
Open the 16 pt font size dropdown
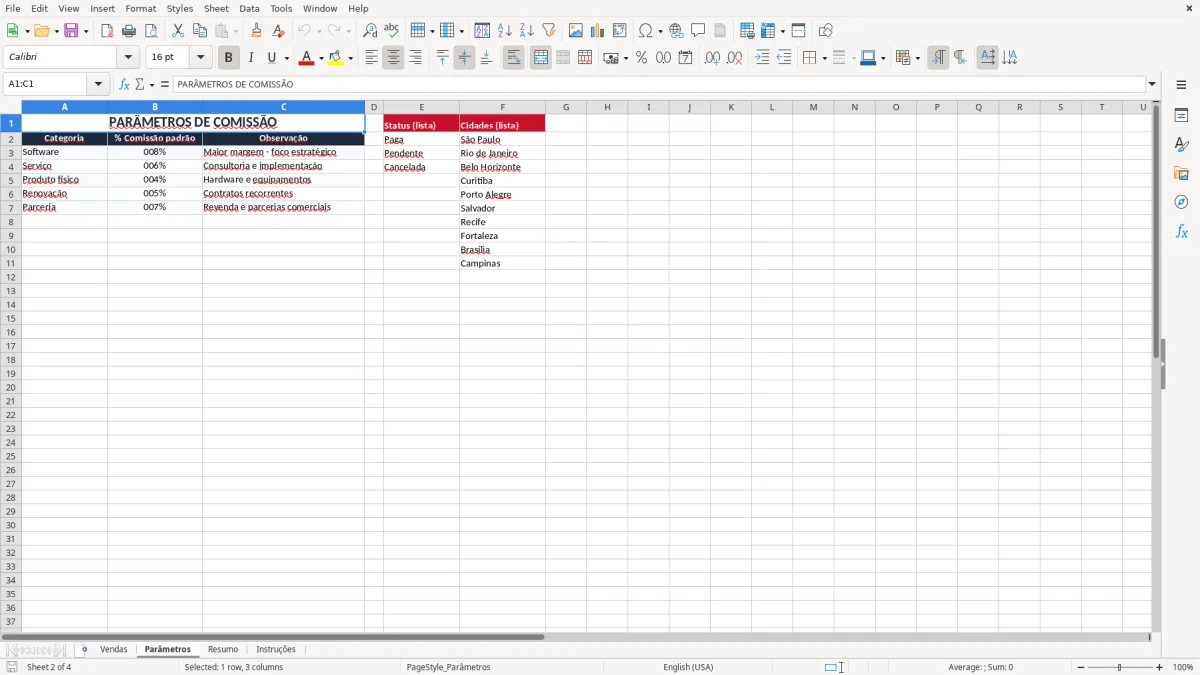[x=200, y=58]
